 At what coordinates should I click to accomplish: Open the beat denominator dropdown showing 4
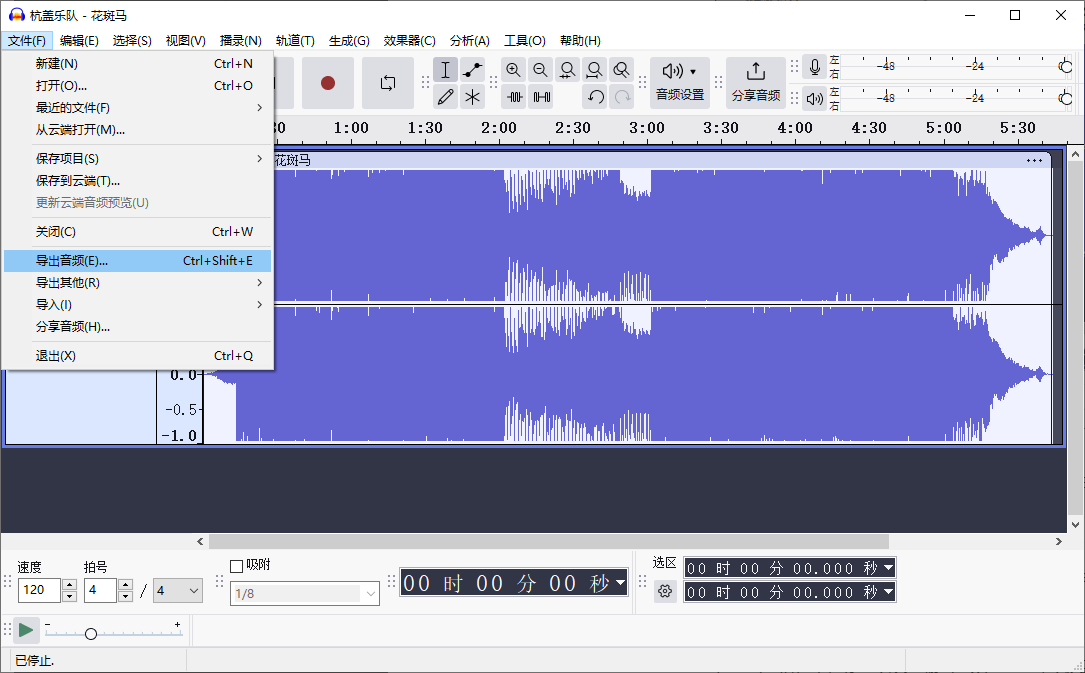[178, 591]
